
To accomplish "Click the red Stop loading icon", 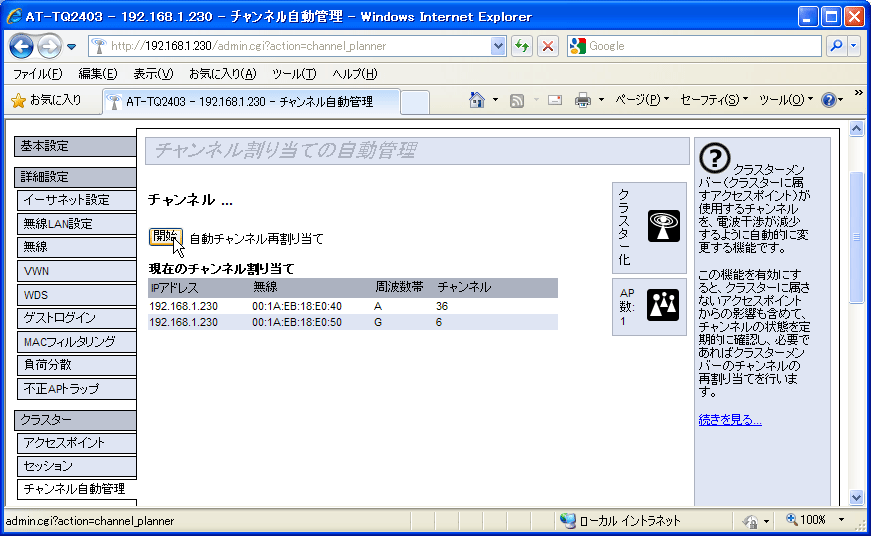I will pyautogui.click(x=548, y=46).
